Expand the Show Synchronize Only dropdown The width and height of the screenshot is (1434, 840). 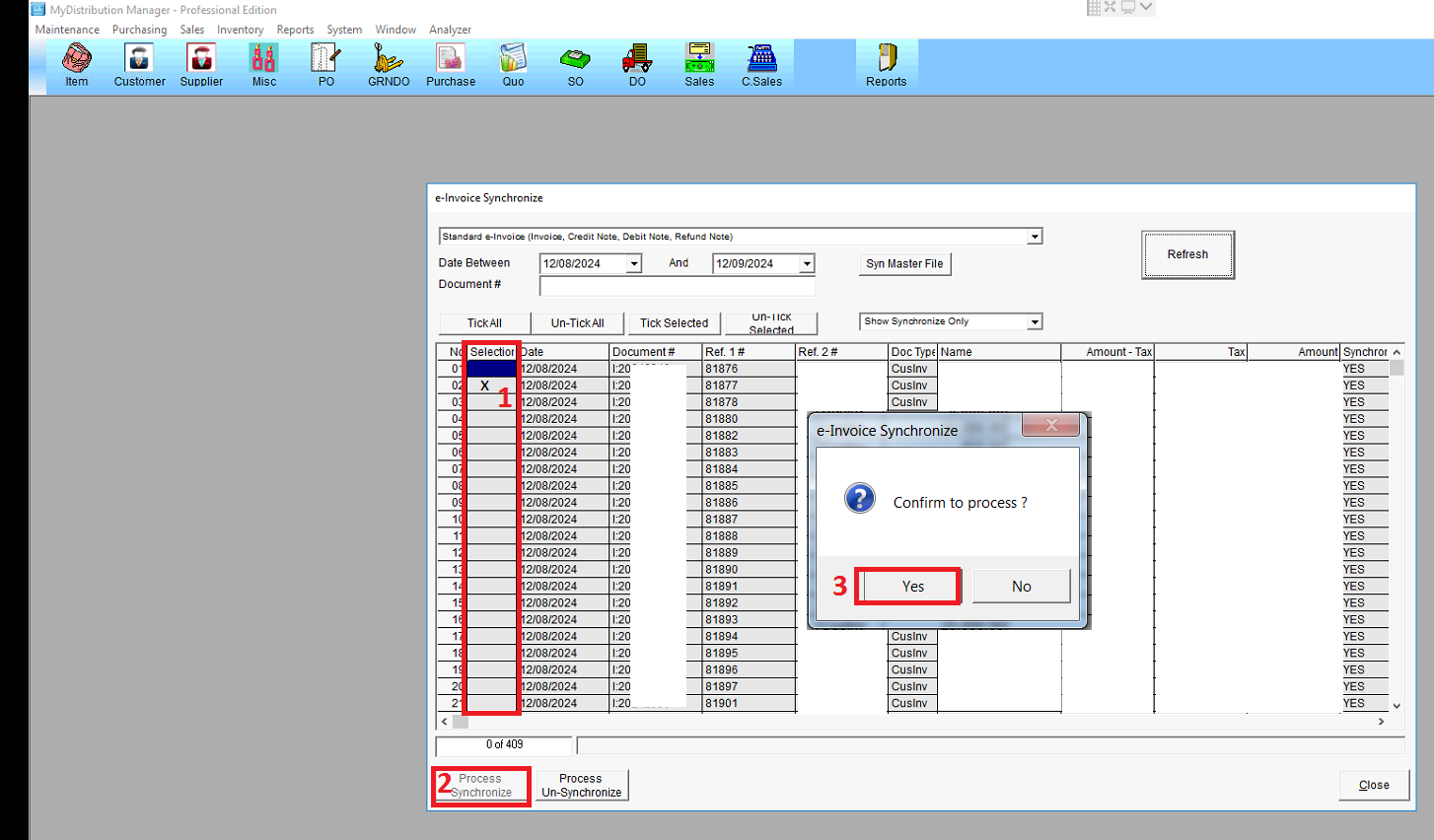[x=1035, y=322]
